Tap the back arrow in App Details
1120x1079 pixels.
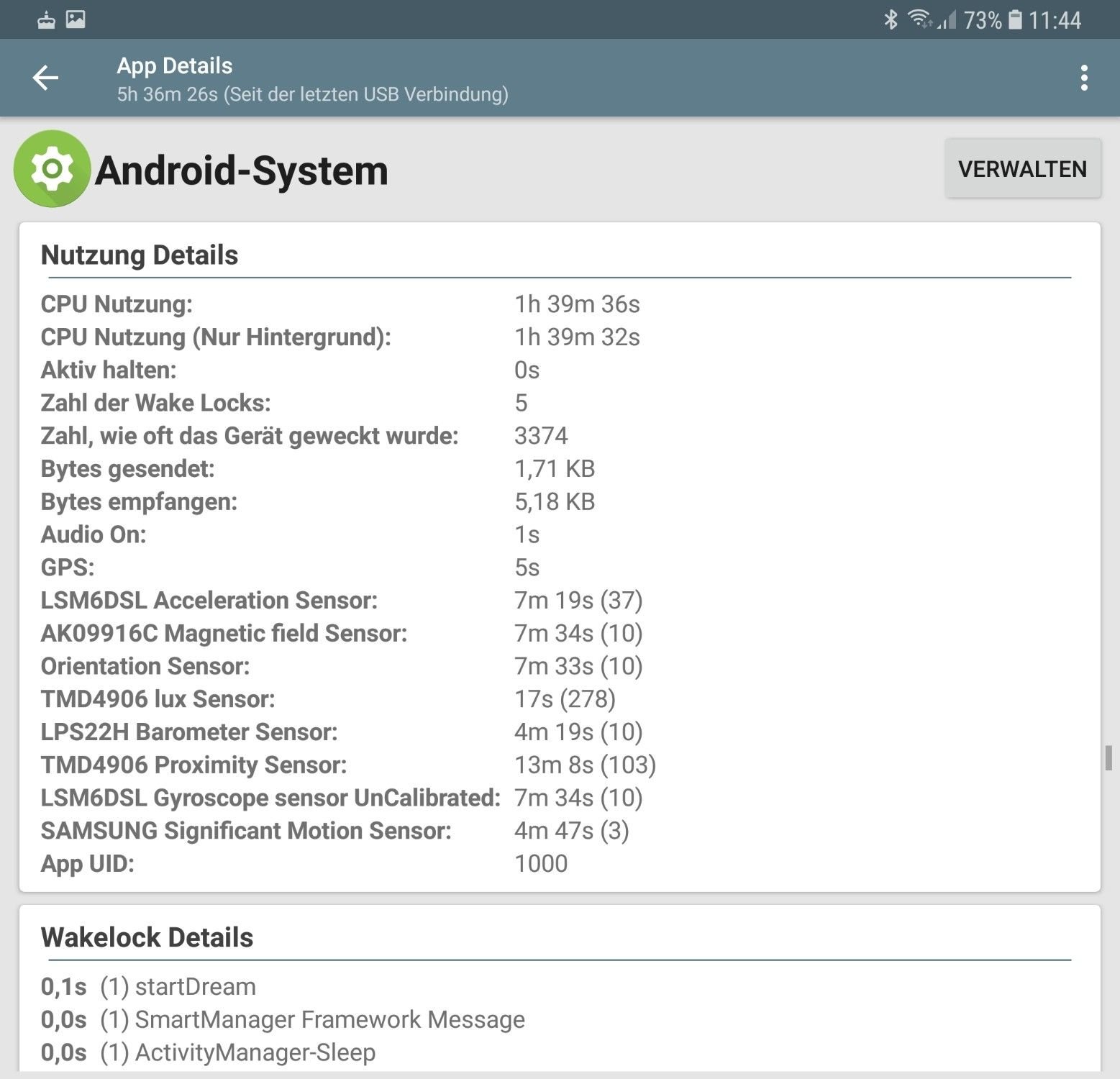click(x=45, y=78)
